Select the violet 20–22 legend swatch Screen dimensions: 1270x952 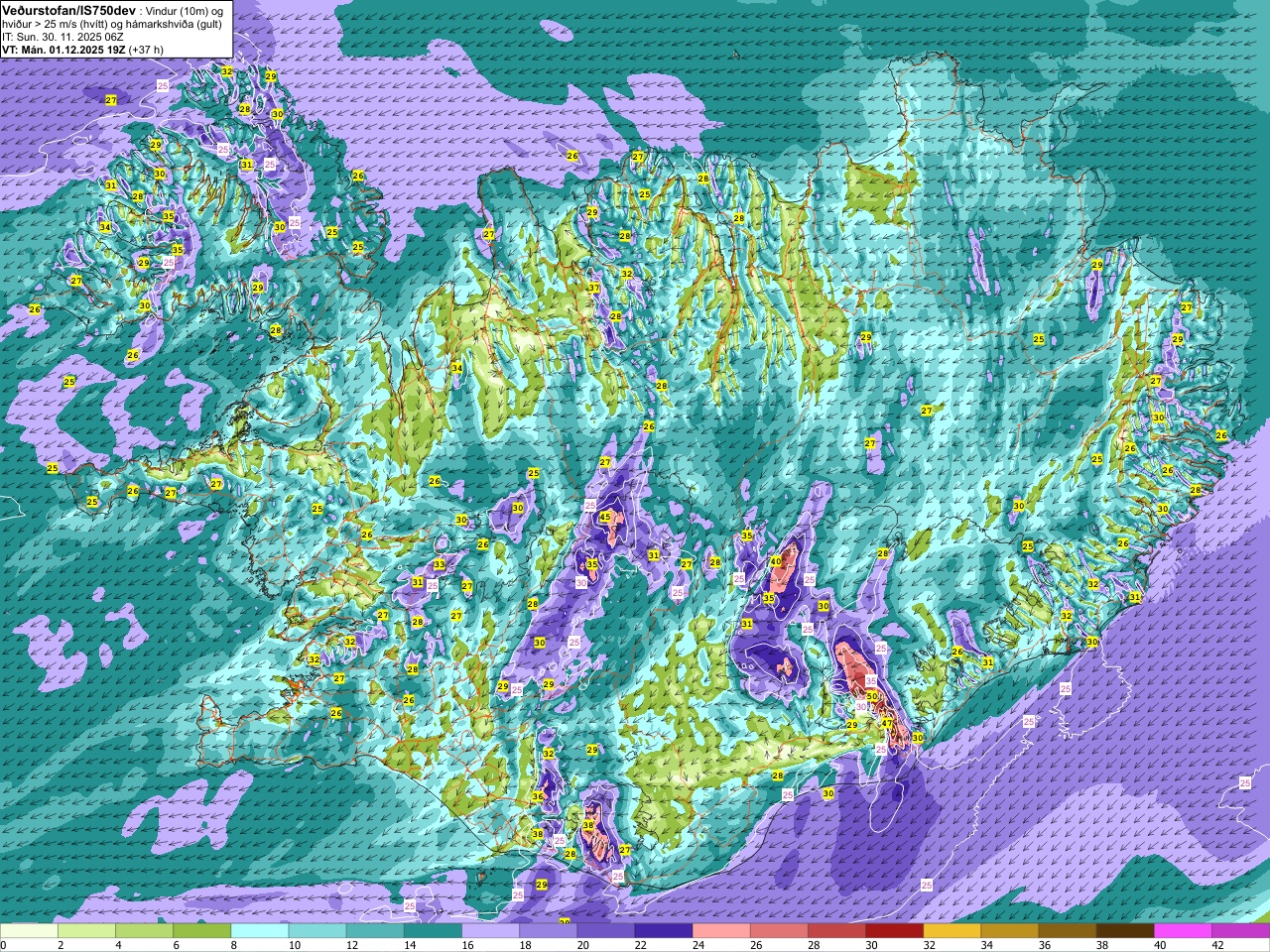(606, 931)
